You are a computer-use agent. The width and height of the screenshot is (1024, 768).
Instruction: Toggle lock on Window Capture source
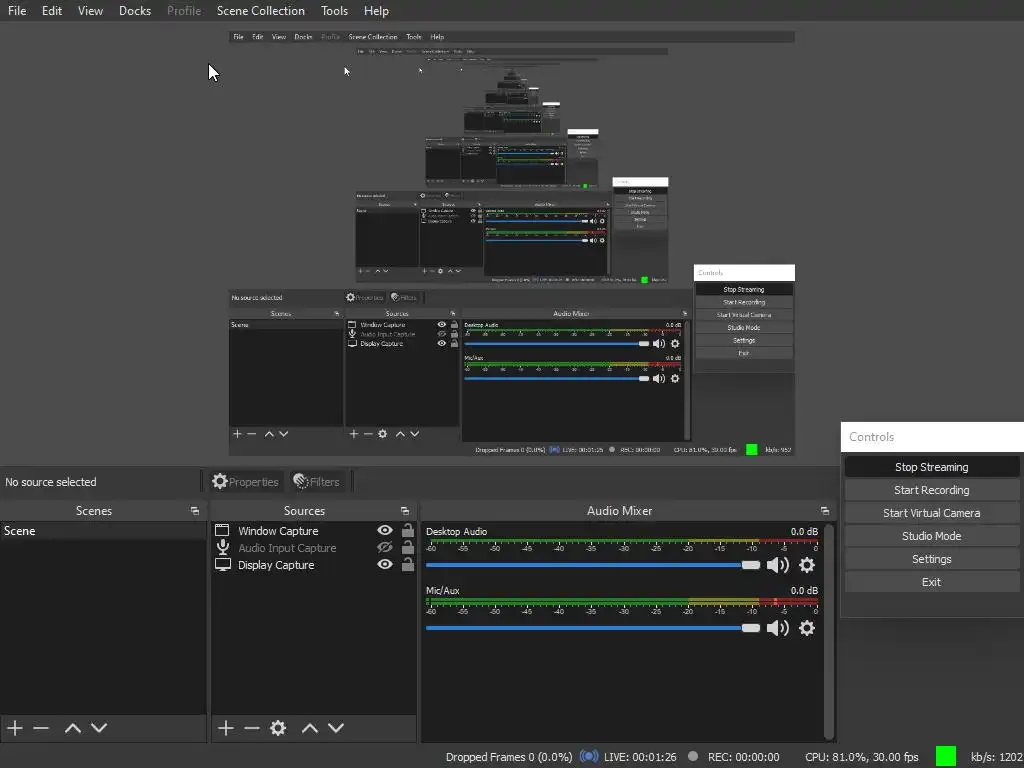point(408,530)
